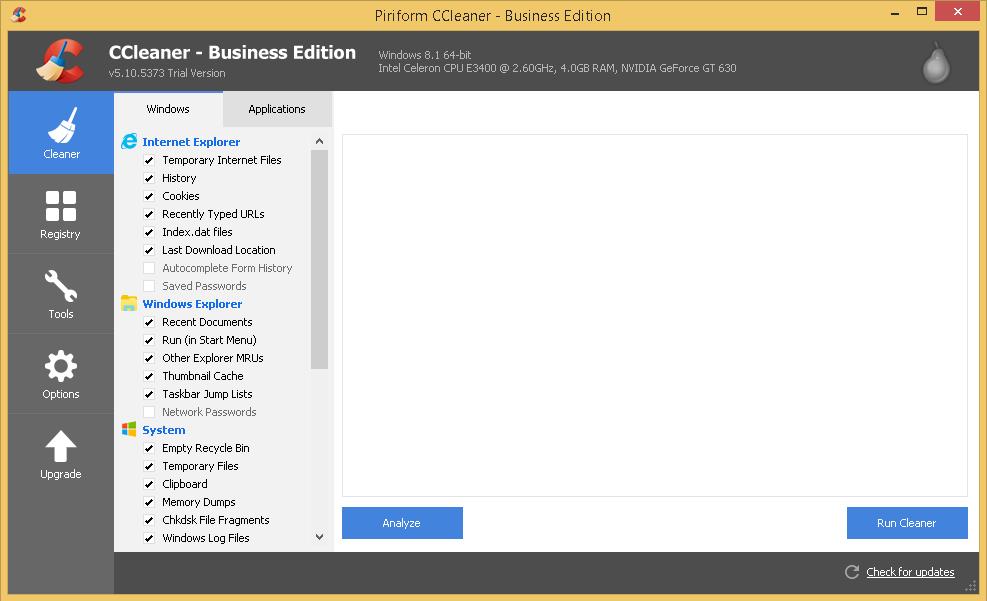Open the Registry section
Screen dimensions: 987x601
[x=61, y=214]
